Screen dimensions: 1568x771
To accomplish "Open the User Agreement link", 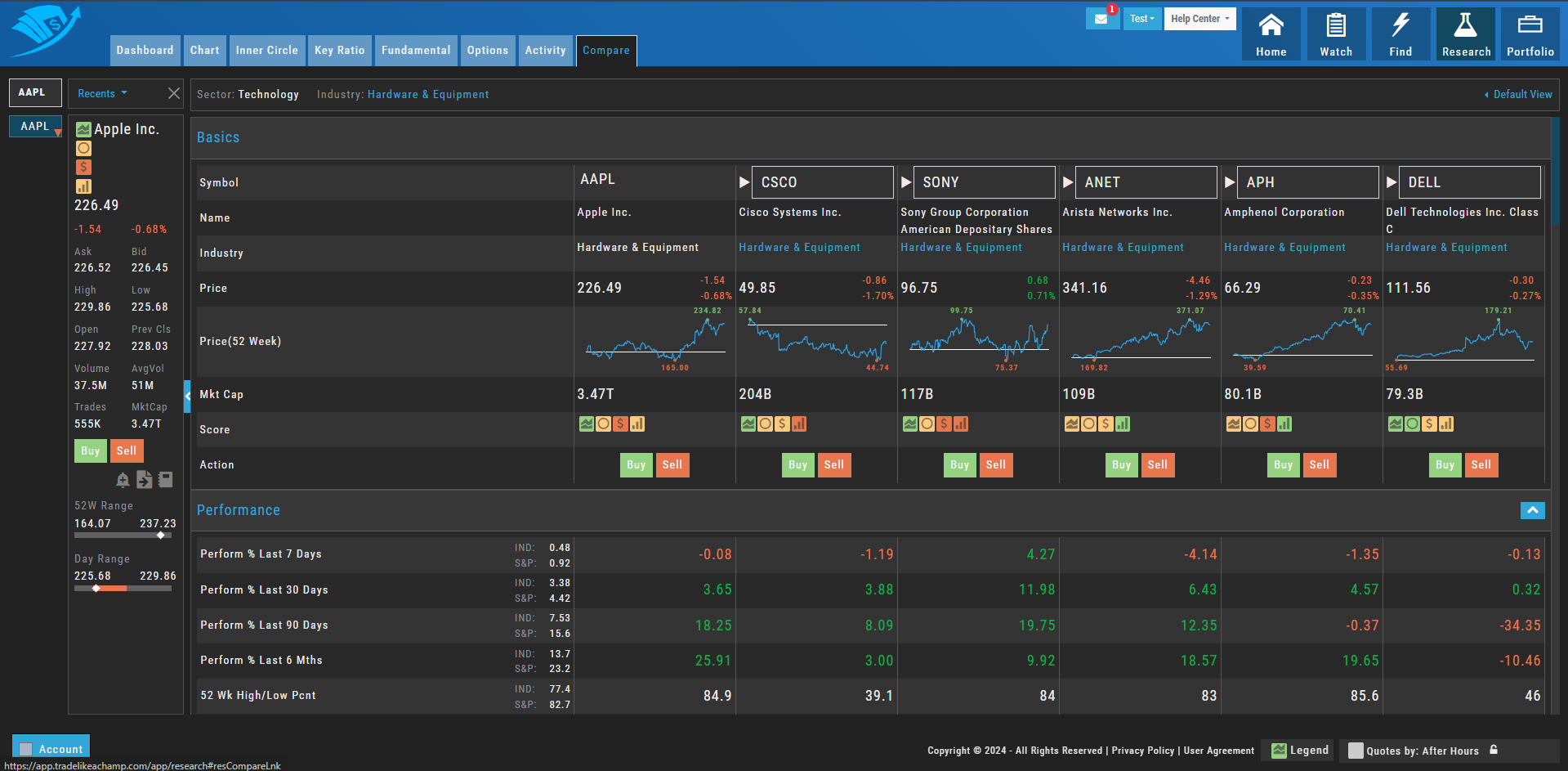I will click(x=1219, y=751).
